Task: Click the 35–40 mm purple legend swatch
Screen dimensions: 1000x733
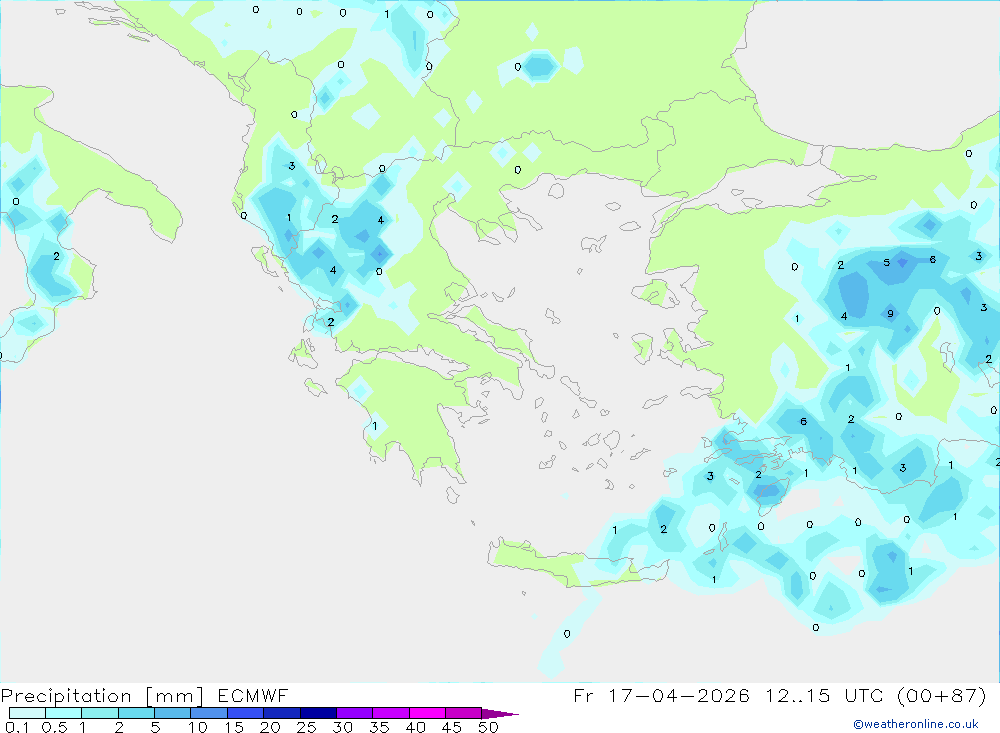Action: tap(390, 713)
